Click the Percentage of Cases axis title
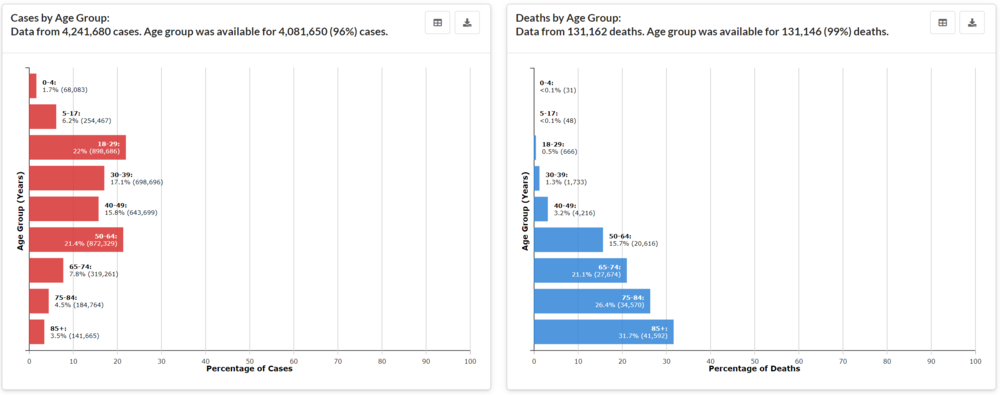The width and height of the screenshot is (1000, 395). click(x=249, y=369)
